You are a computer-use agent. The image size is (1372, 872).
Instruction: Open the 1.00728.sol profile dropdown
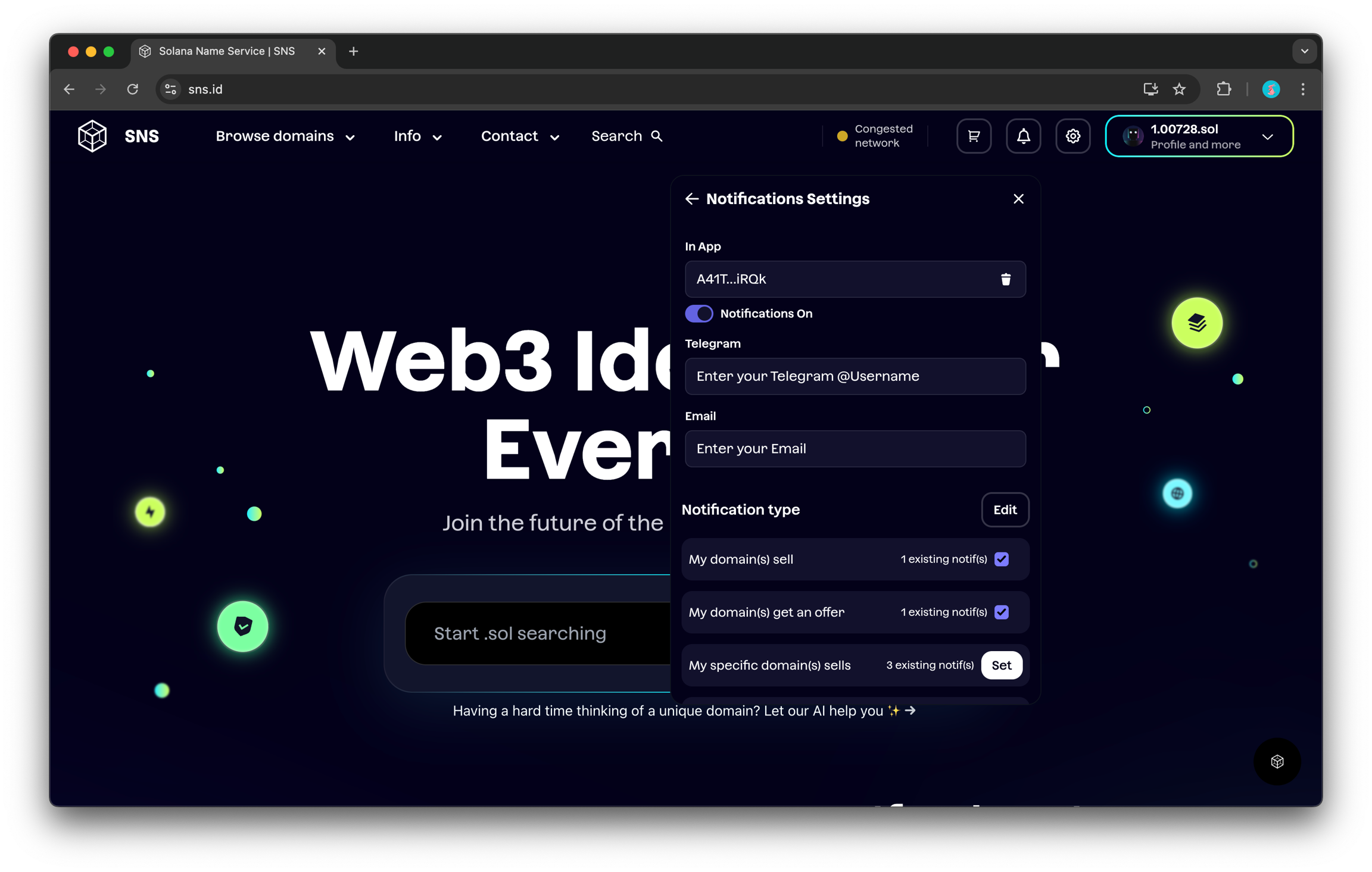click(x=1199, y=136)
